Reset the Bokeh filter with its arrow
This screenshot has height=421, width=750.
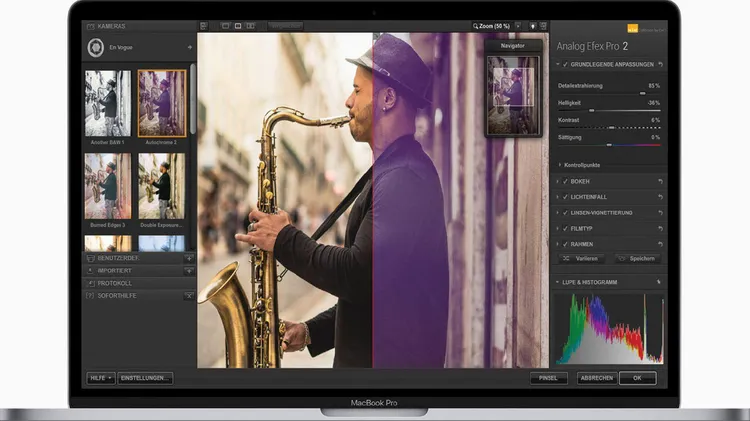pyautogui.click(x=661, y=181)
